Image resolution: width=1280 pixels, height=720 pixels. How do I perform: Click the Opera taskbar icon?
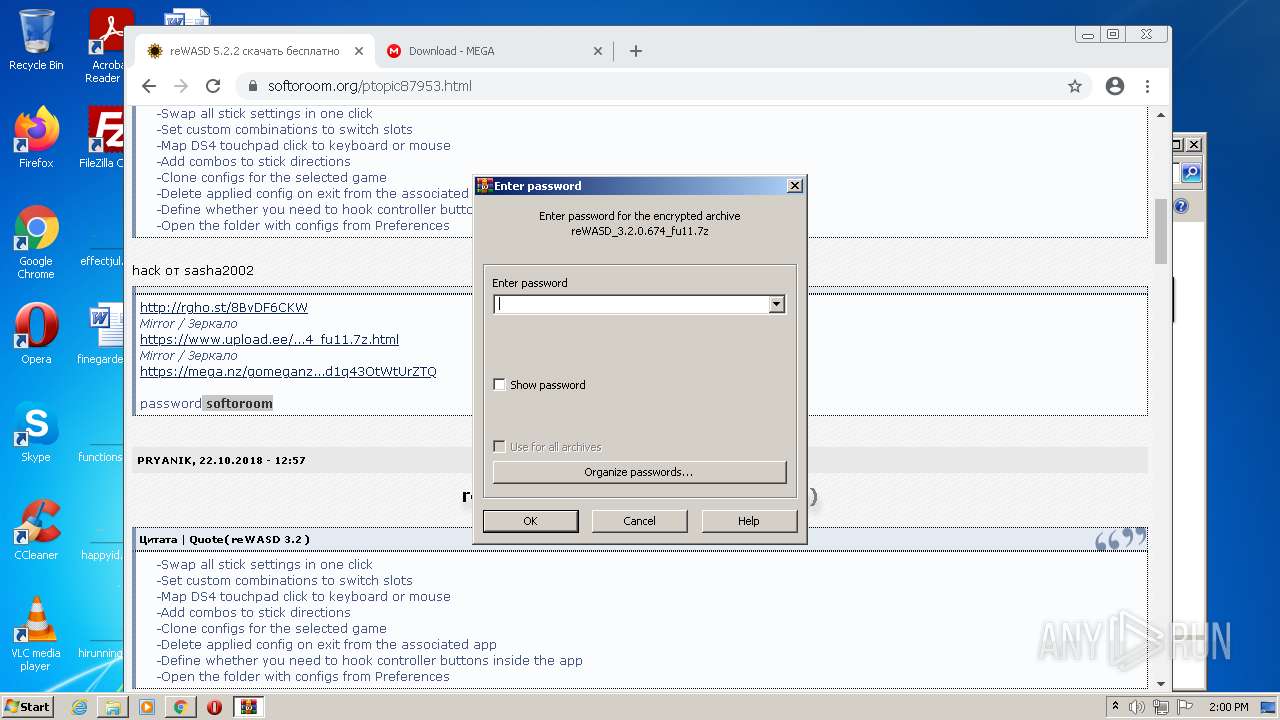[x=215, y=707]
